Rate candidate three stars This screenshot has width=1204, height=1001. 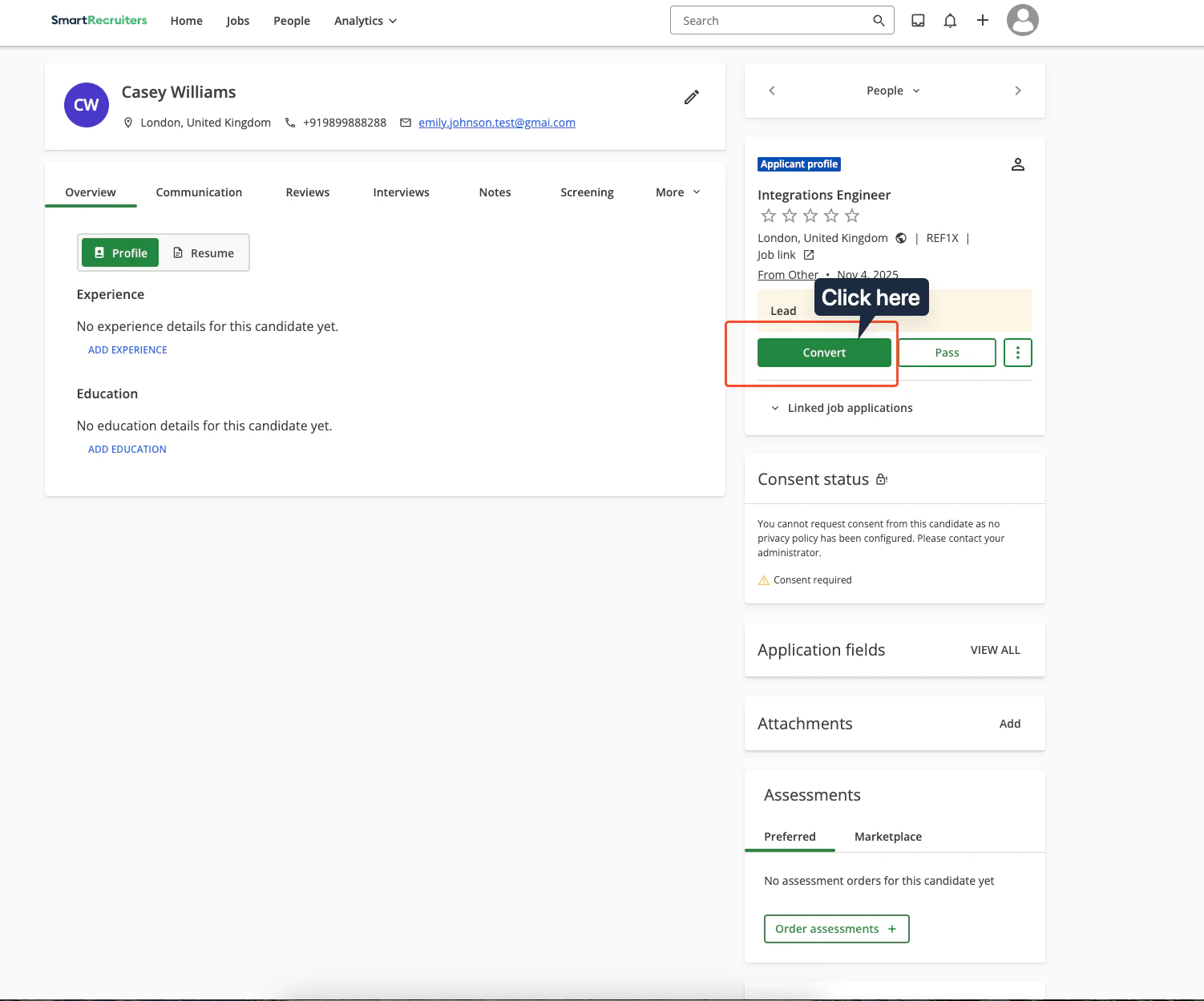click(x=810, y=216)
